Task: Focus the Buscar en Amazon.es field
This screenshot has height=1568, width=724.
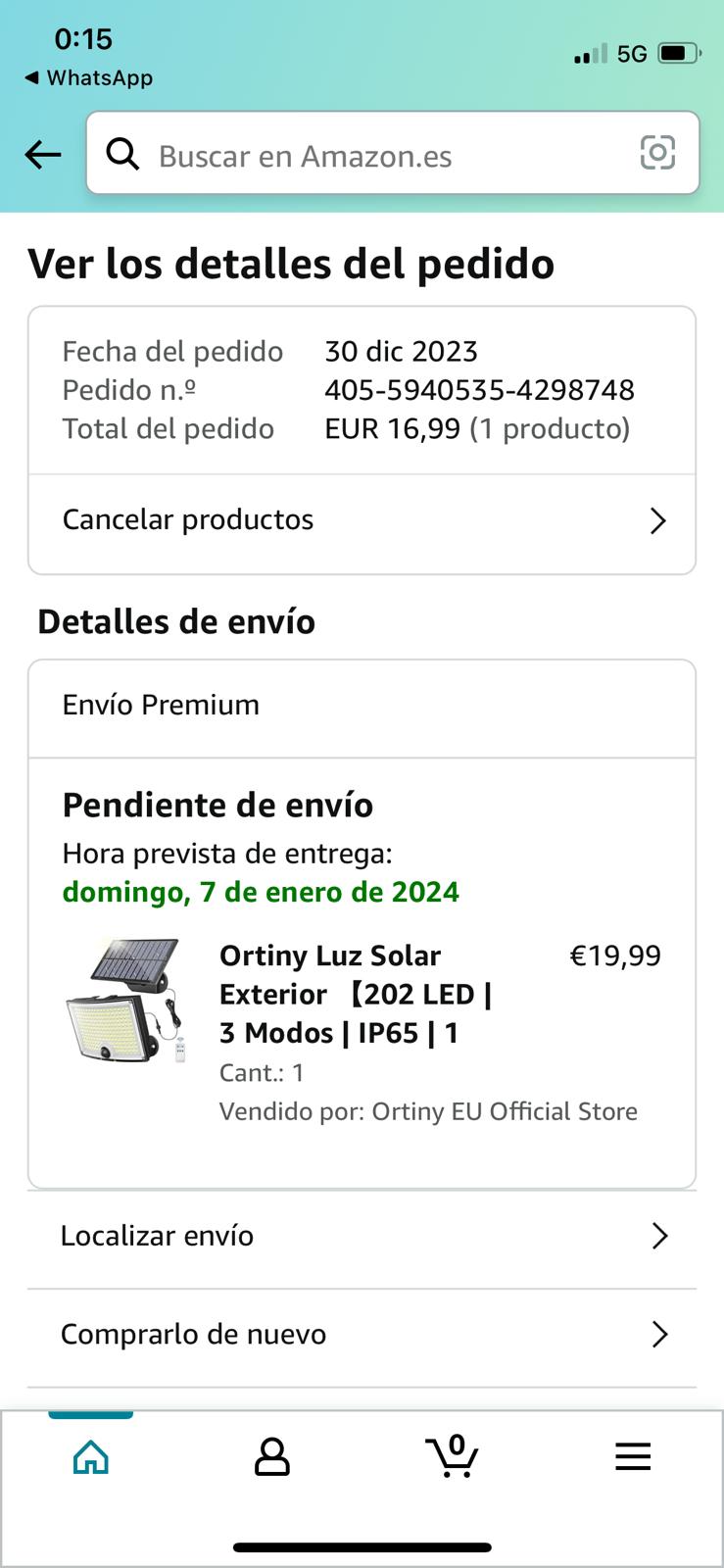Action: click(x=393, y=153)
